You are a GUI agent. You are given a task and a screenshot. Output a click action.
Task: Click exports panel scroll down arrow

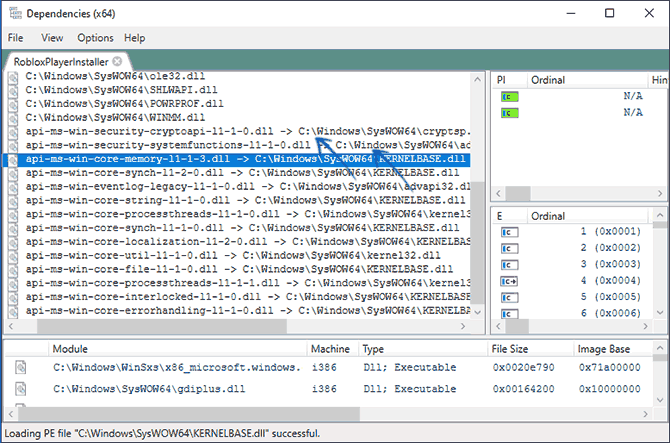click(x=660, y=313)
